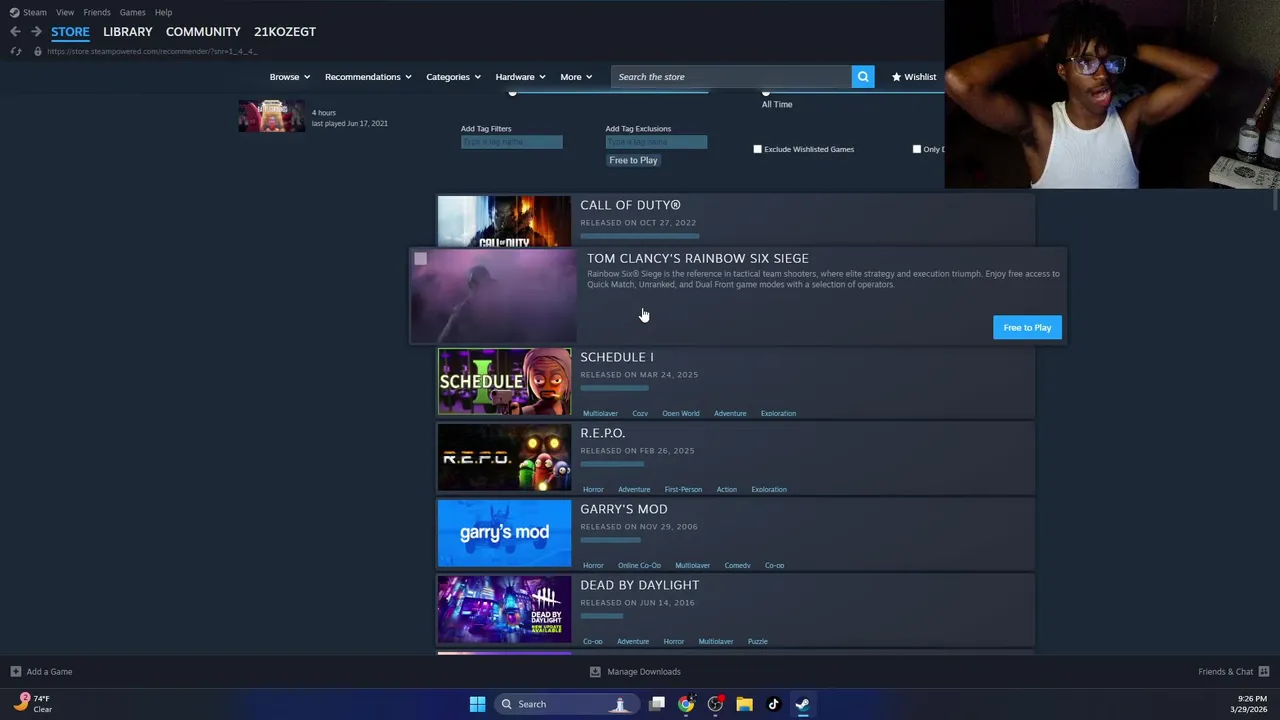Click the left popularity slider handle
This screenshot has width=1280, height=720.
point(512,93)
